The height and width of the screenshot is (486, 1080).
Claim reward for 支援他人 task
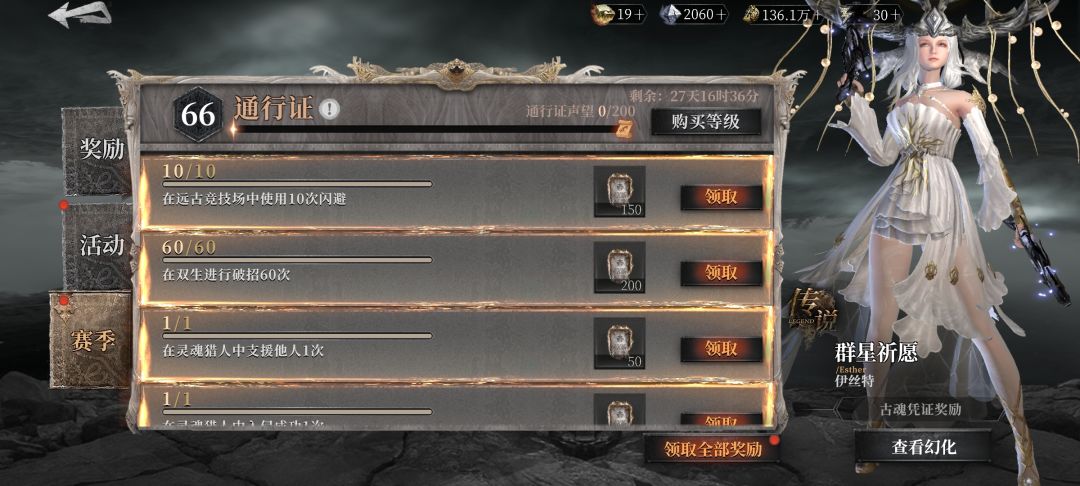(721, 349)
